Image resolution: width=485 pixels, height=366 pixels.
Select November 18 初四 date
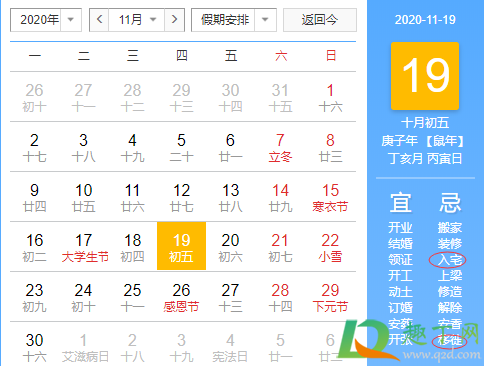[132, 247]
